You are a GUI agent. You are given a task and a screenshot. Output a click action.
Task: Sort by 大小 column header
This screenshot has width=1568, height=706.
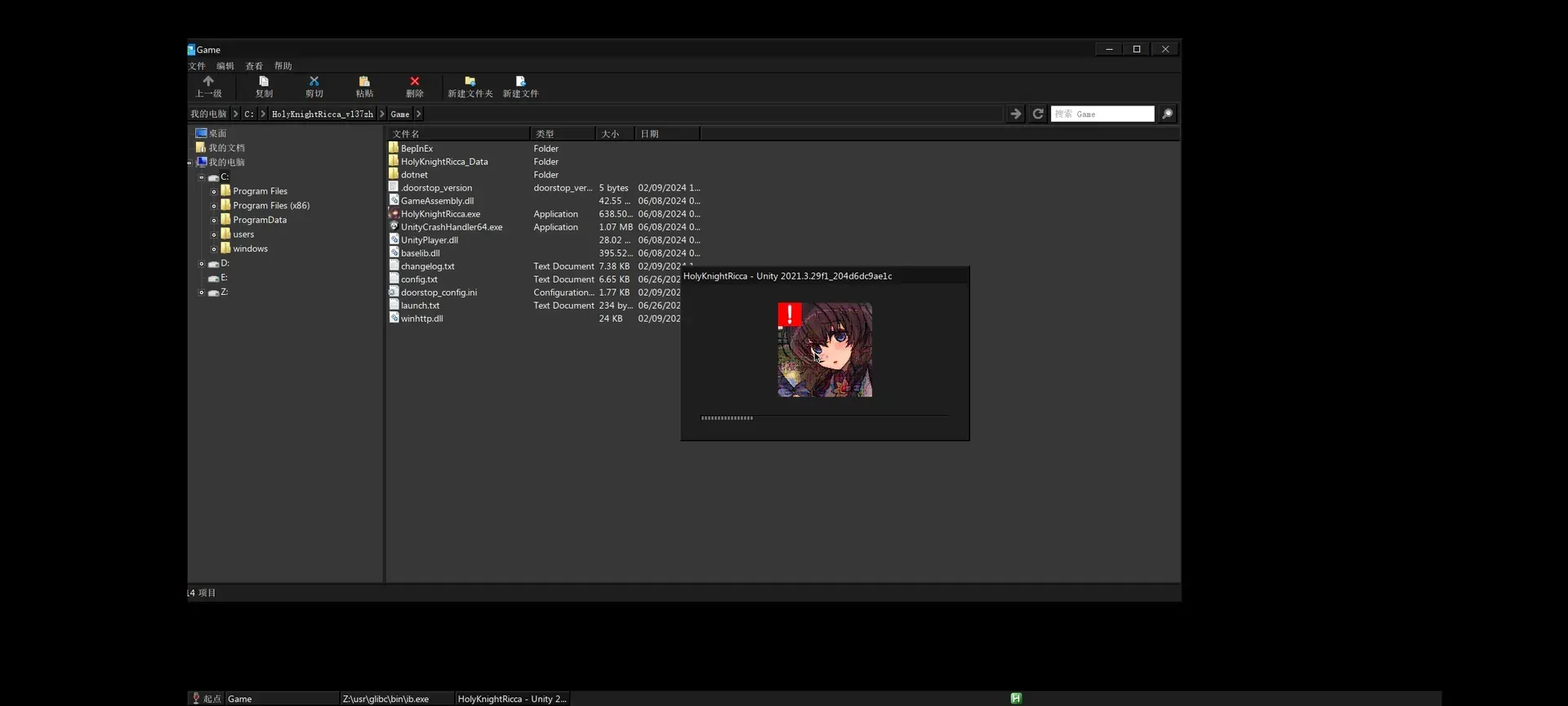coord(616,134)
